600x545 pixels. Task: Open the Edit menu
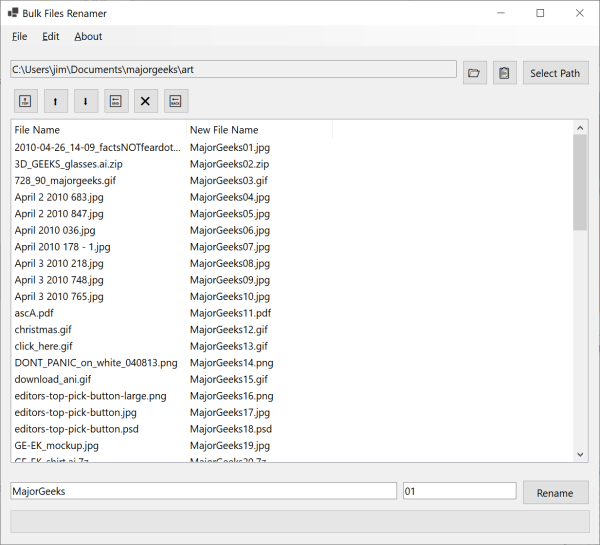(x=51, y=36)
